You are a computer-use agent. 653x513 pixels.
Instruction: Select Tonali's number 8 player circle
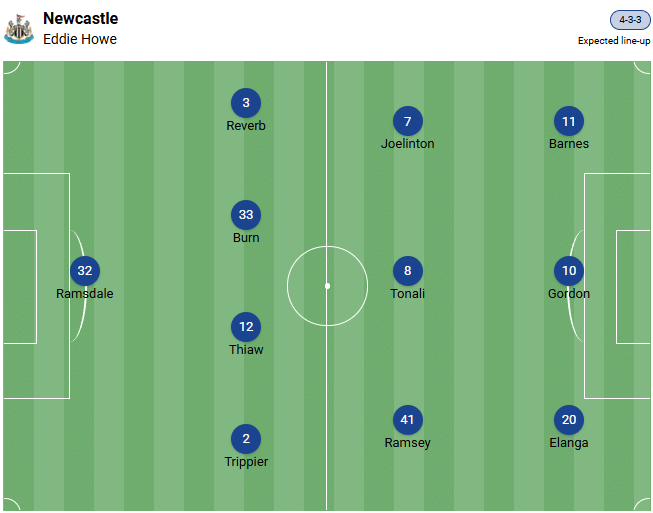click(408, 271)
